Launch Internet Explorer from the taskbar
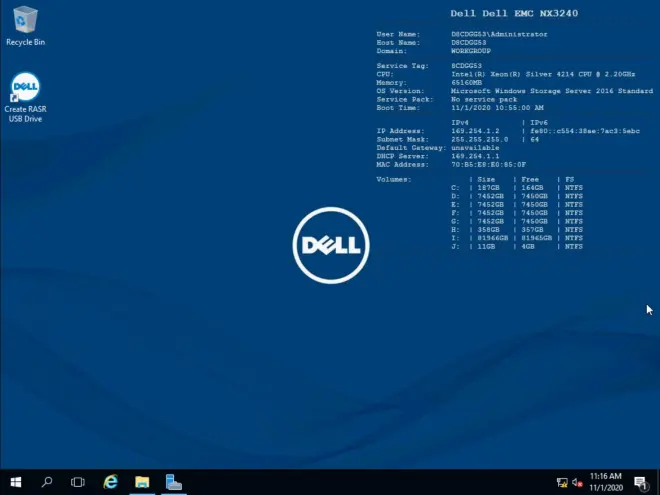660x495 pixels. pos(110,482)
